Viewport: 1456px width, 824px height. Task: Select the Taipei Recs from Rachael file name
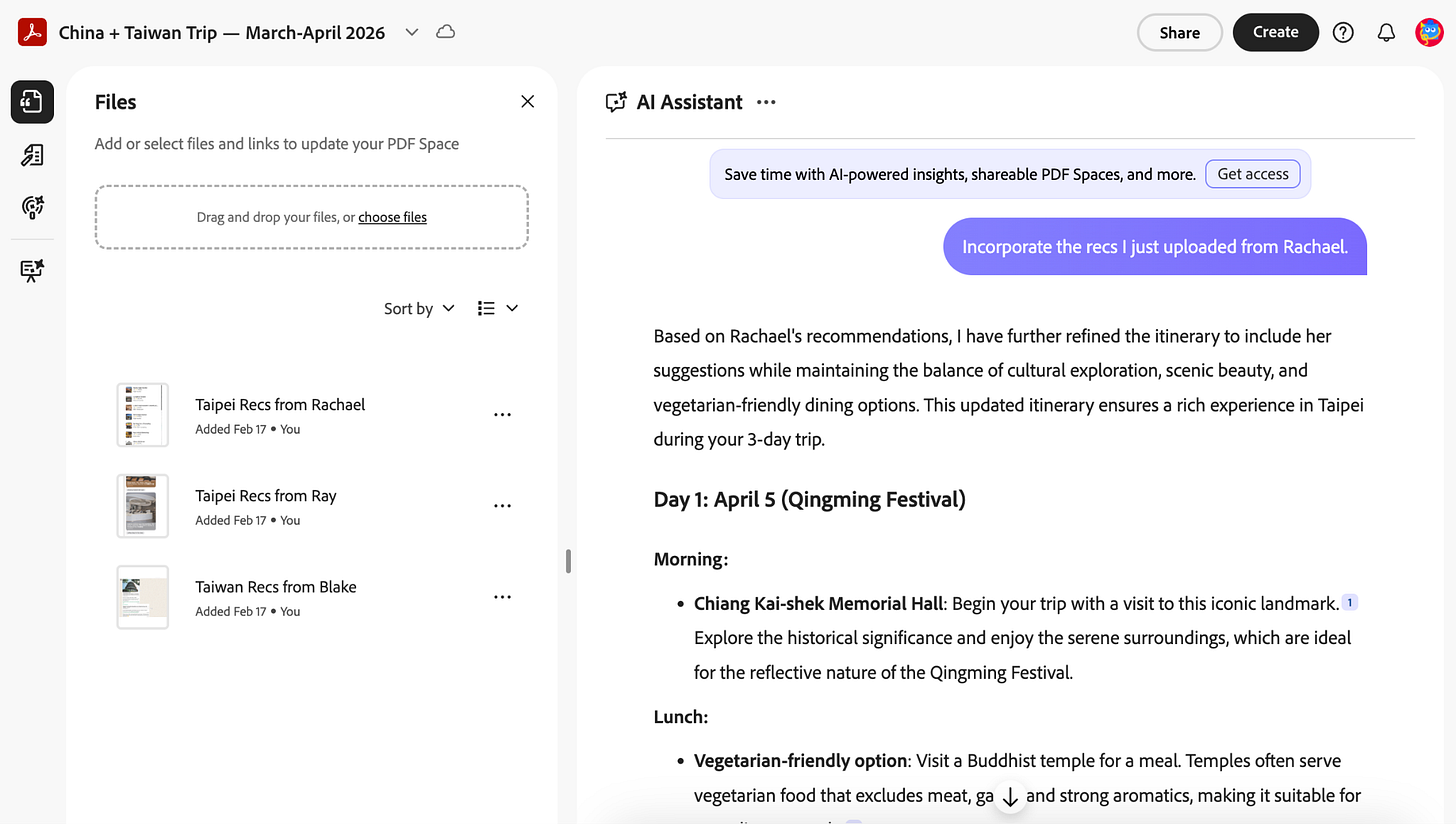click(x=280, y=404)
